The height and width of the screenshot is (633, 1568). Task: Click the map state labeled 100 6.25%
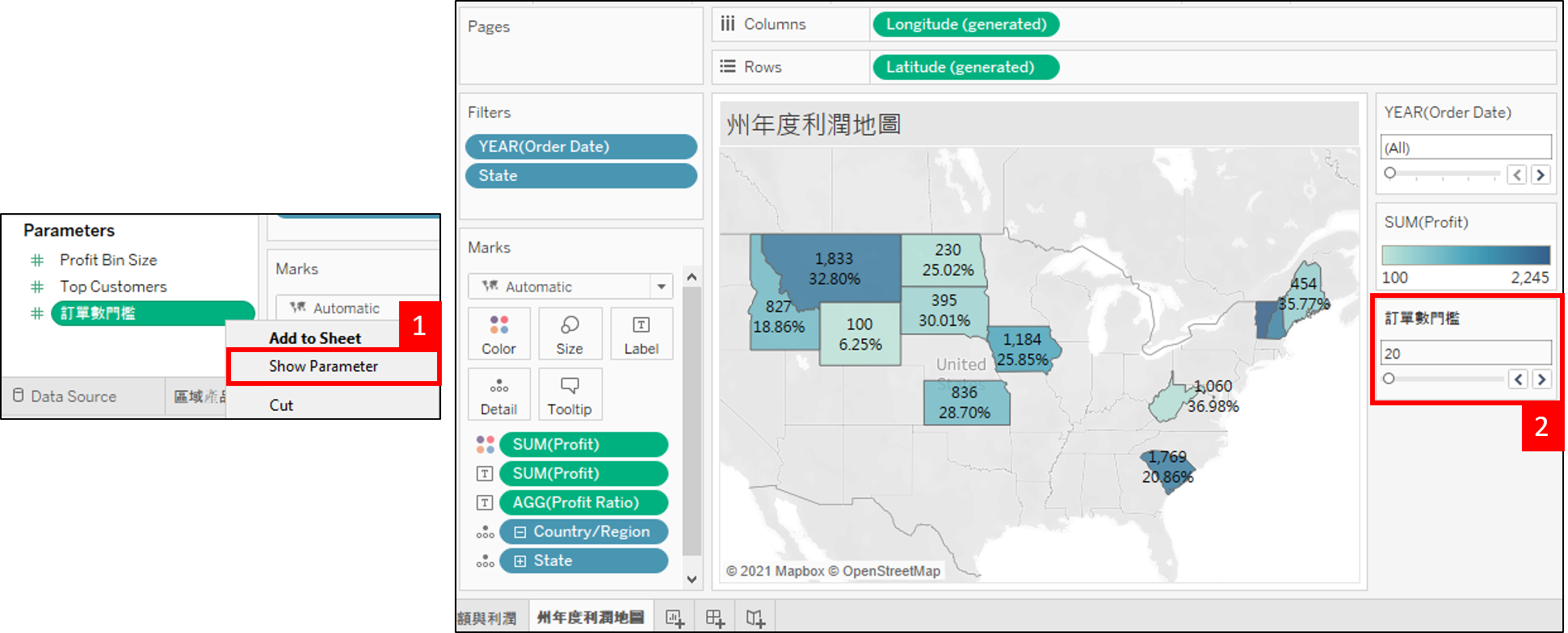tap(860, 334)
